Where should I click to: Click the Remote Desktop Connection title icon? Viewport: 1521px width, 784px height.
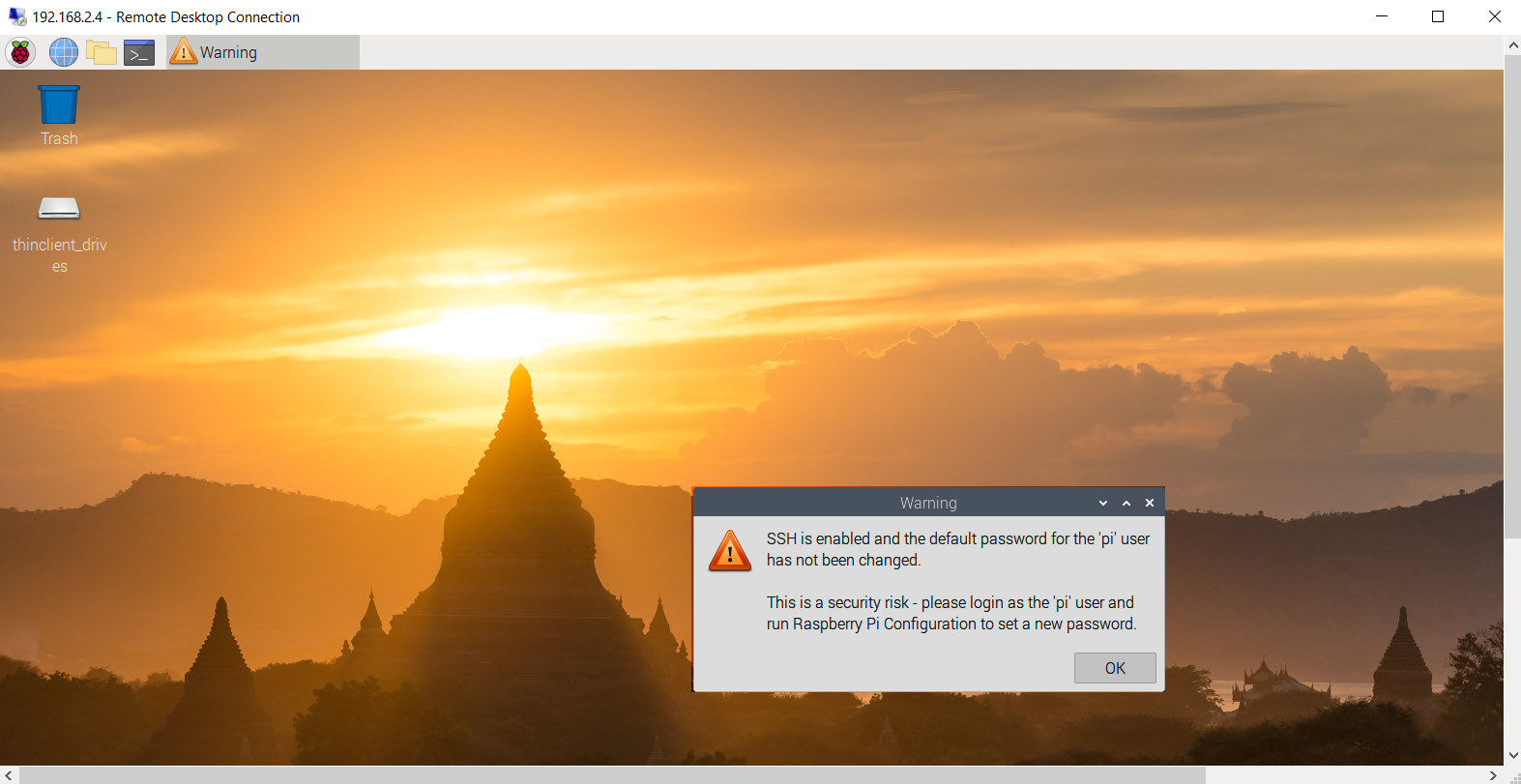[x=17, y=16]
